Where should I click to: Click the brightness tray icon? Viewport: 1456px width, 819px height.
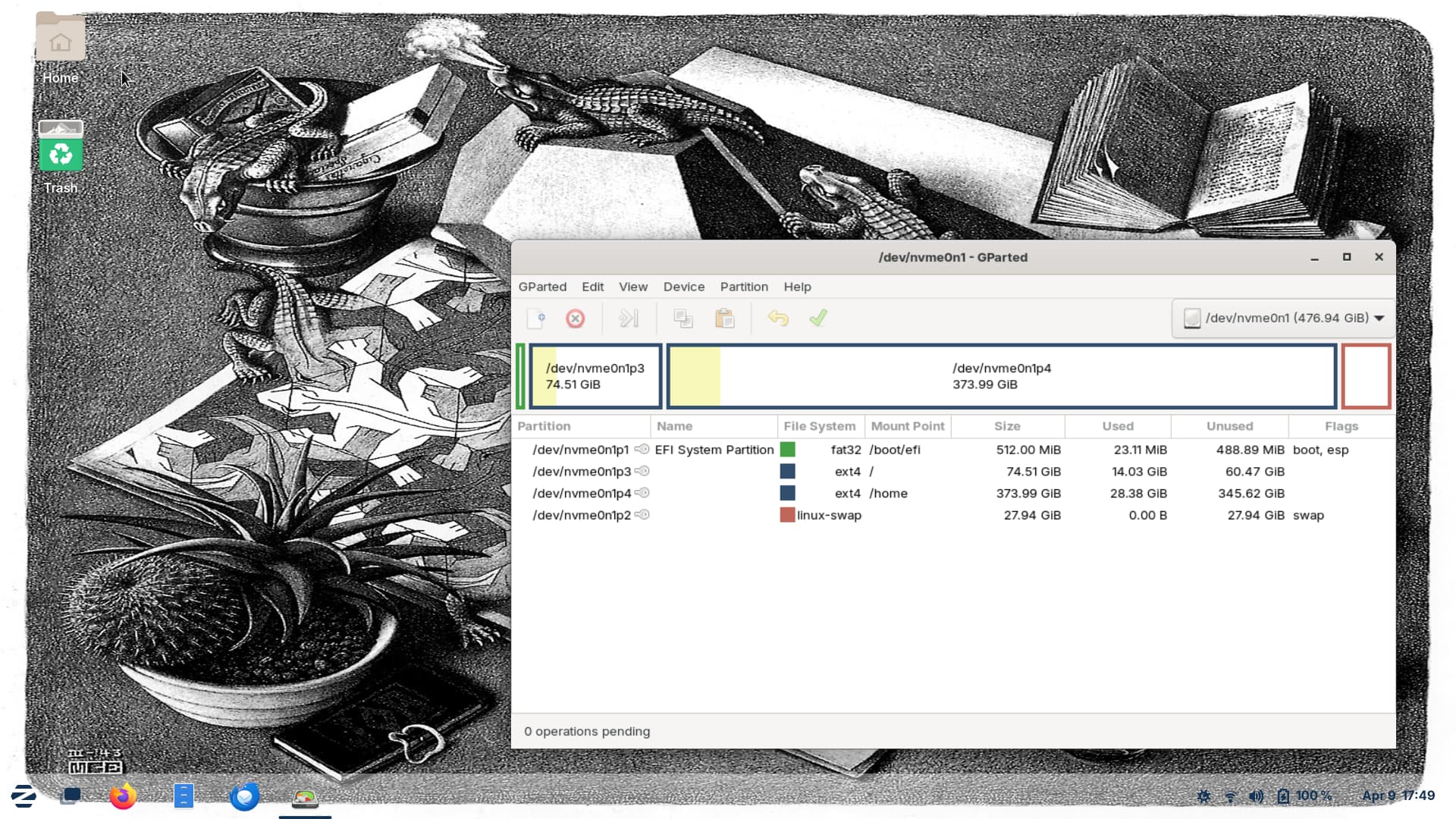(1203, 796)
